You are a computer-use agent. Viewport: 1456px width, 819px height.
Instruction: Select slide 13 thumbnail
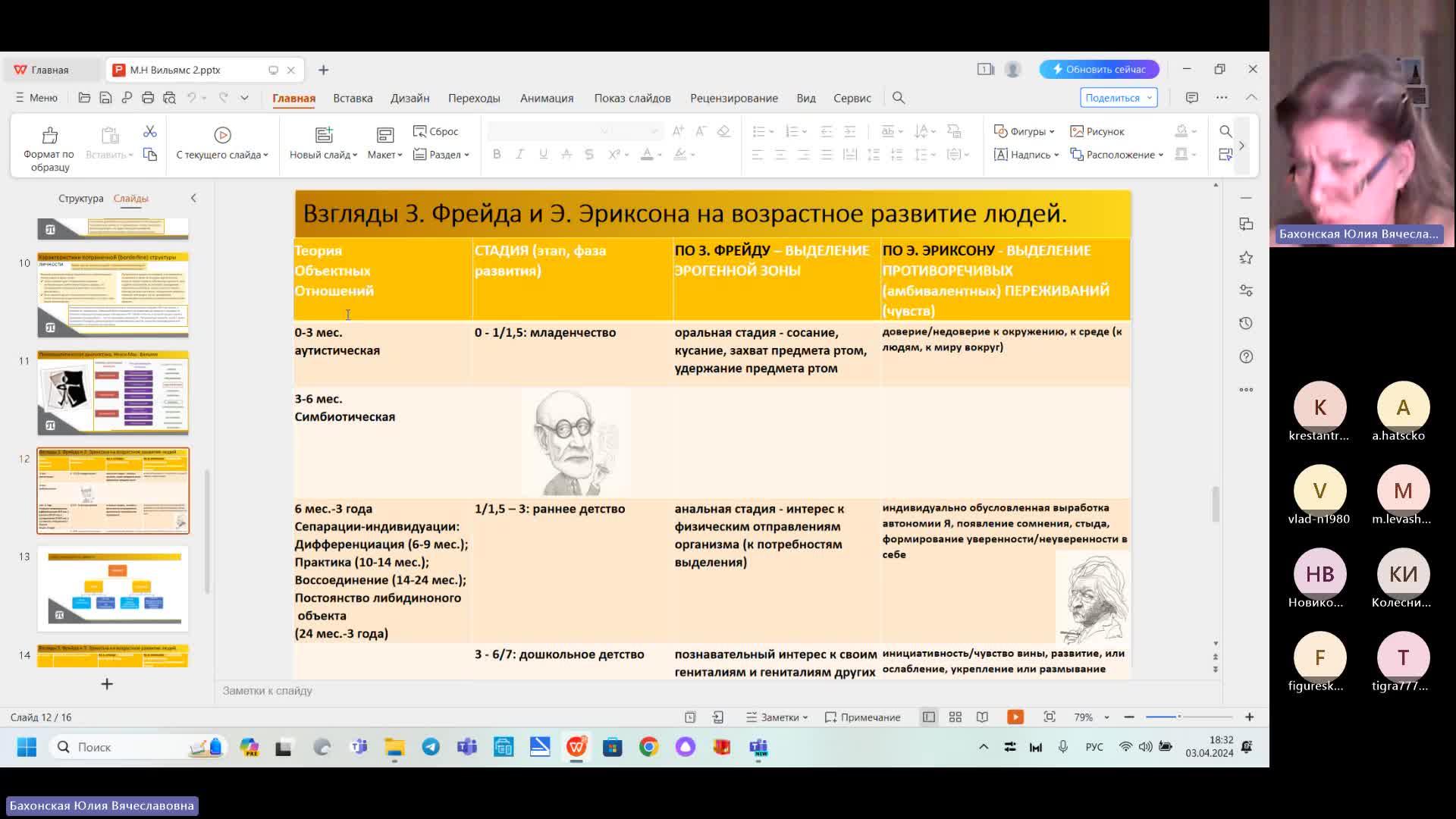pyautogui.click(x=113, y=588)
